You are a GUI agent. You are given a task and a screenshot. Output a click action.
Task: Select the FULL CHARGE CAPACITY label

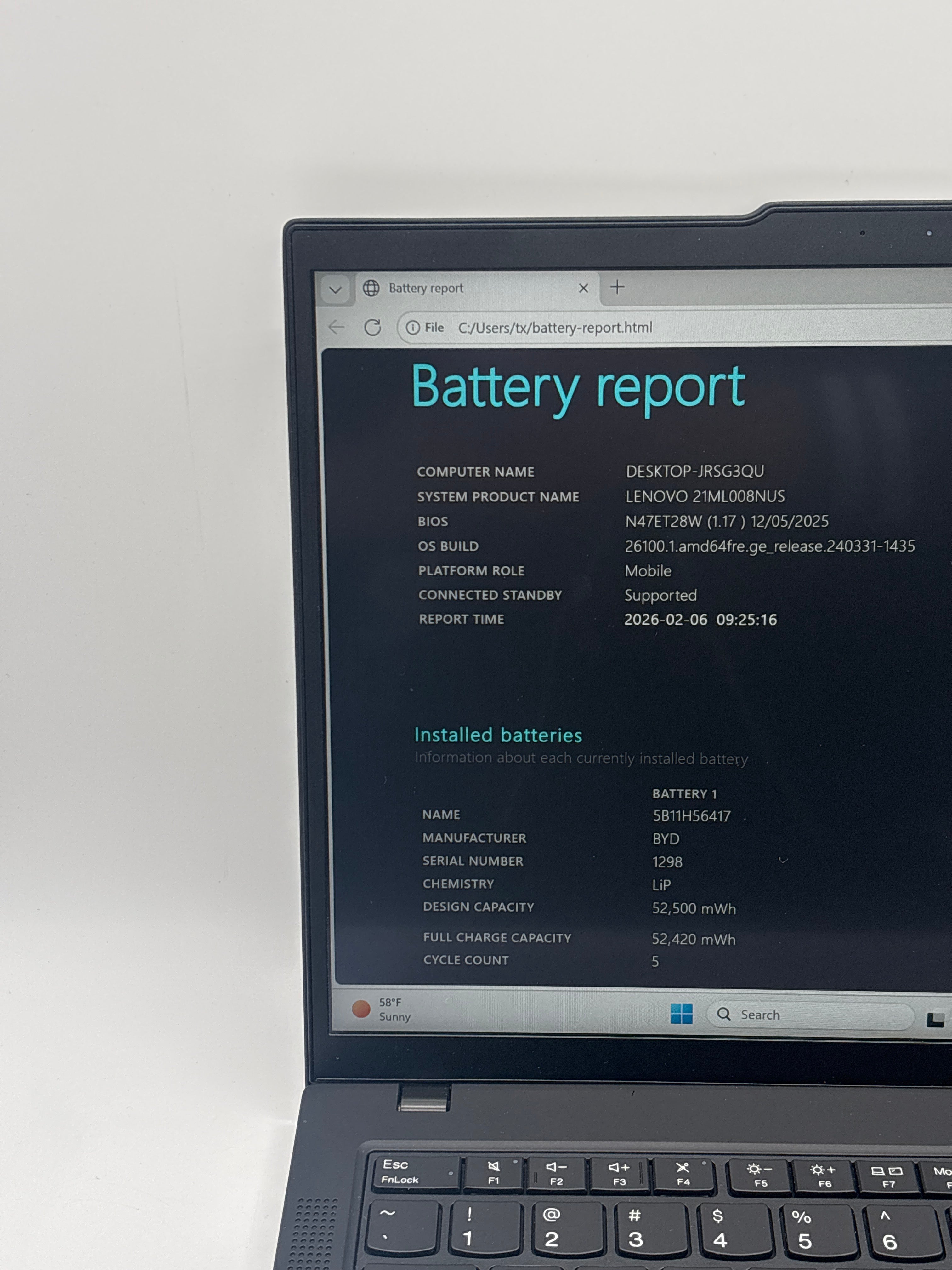pos(497,938)
